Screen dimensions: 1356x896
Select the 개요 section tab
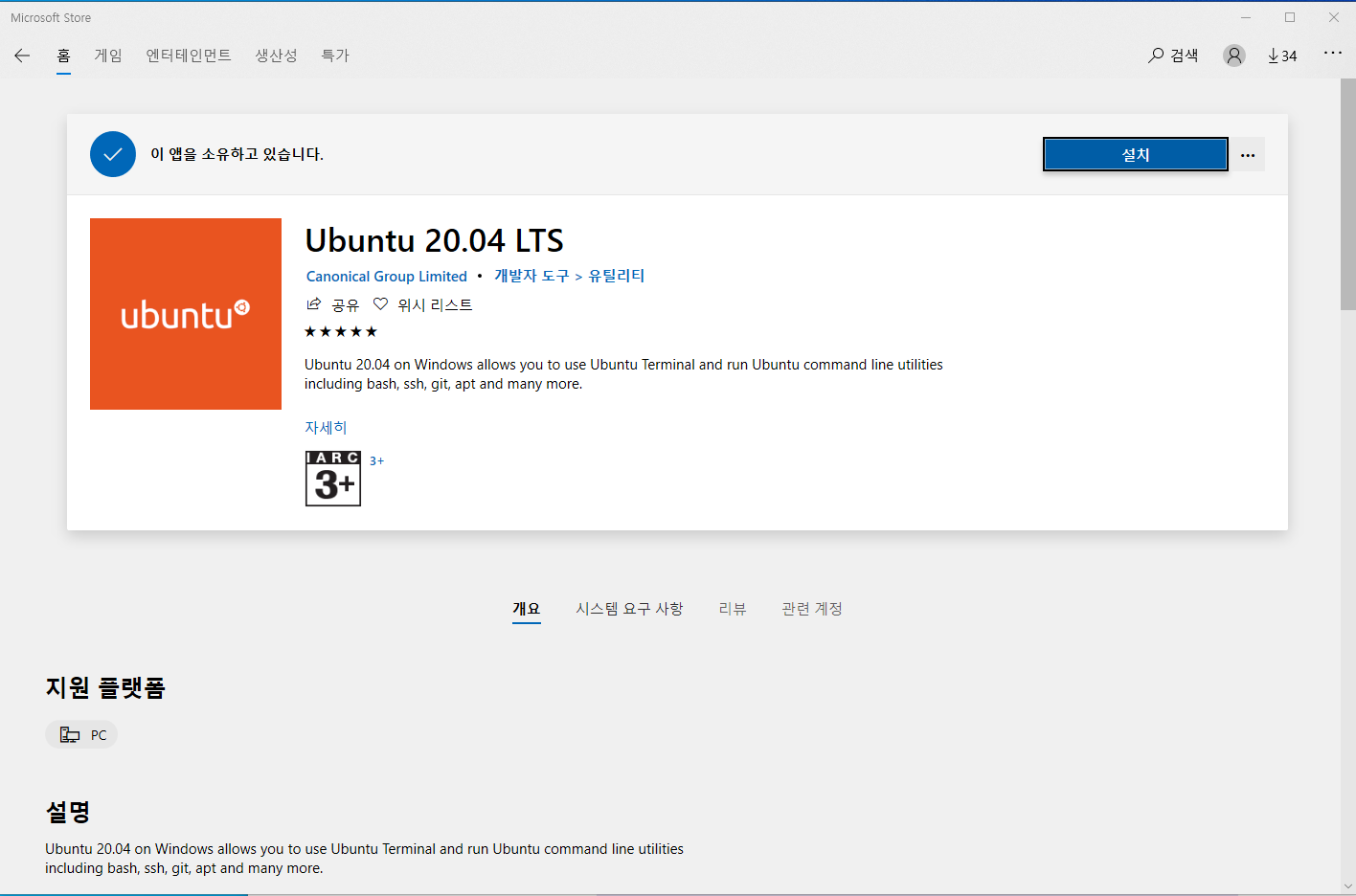[x=527, y=609]
